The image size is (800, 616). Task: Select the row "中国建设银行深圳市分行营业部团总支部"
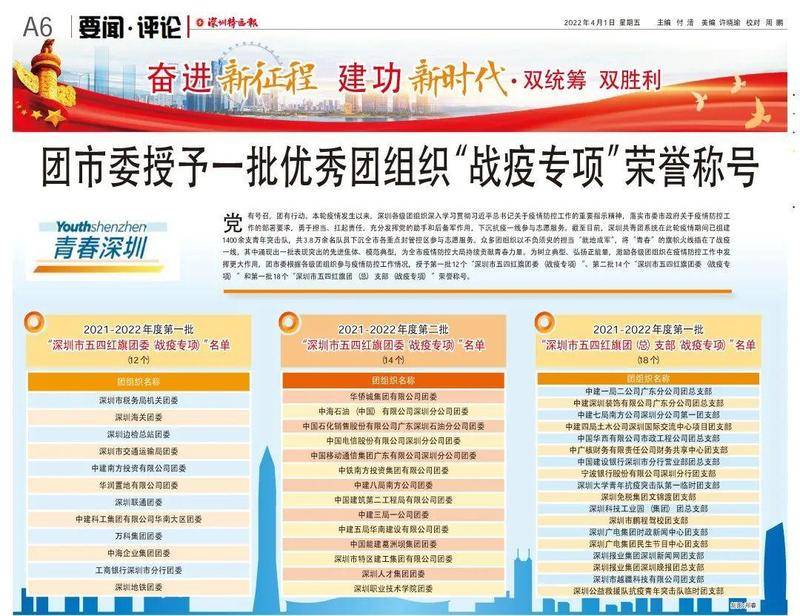(648, 462)
